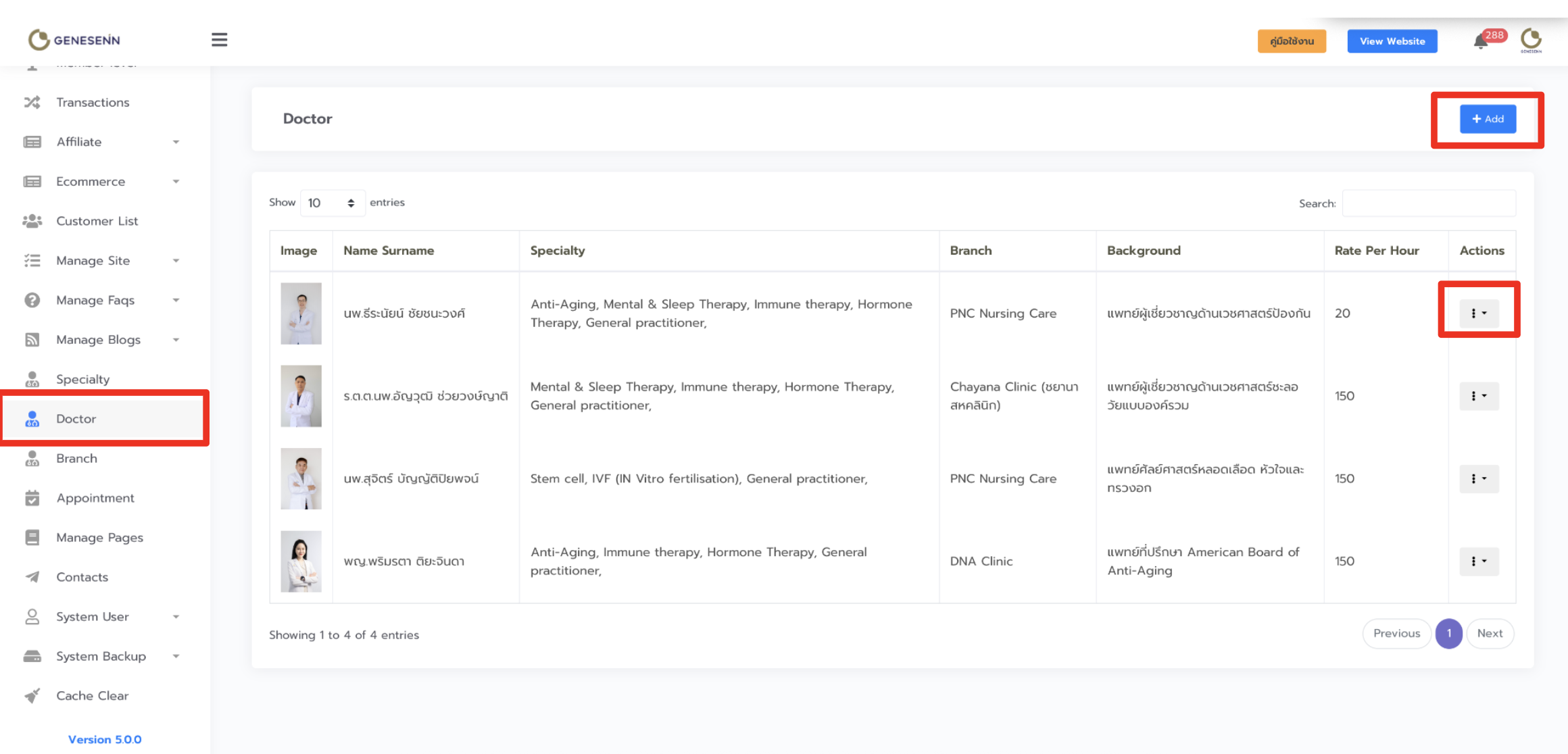1568x754 pixels.
Task: Go to the Branch menu item
Action: (76, 458)
